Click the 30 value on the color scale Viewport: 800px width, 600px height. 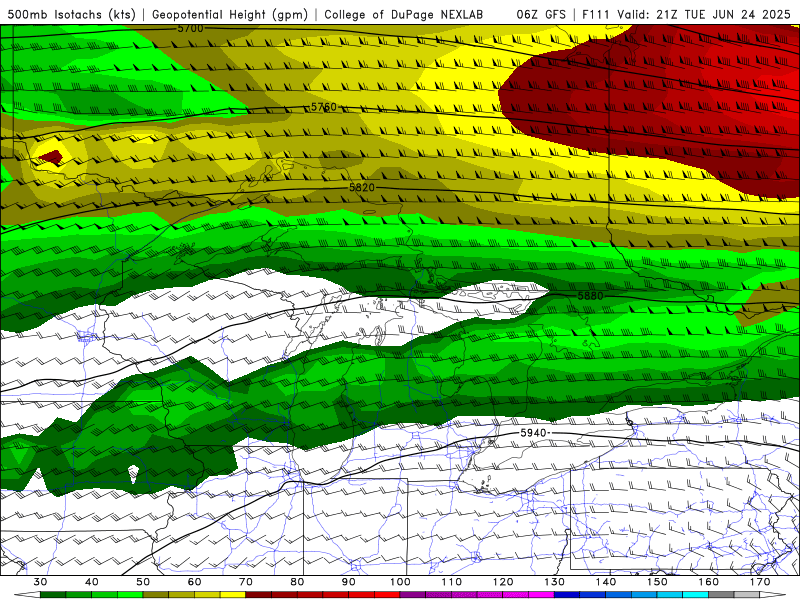pyautogui.click(x=40, y=582)
